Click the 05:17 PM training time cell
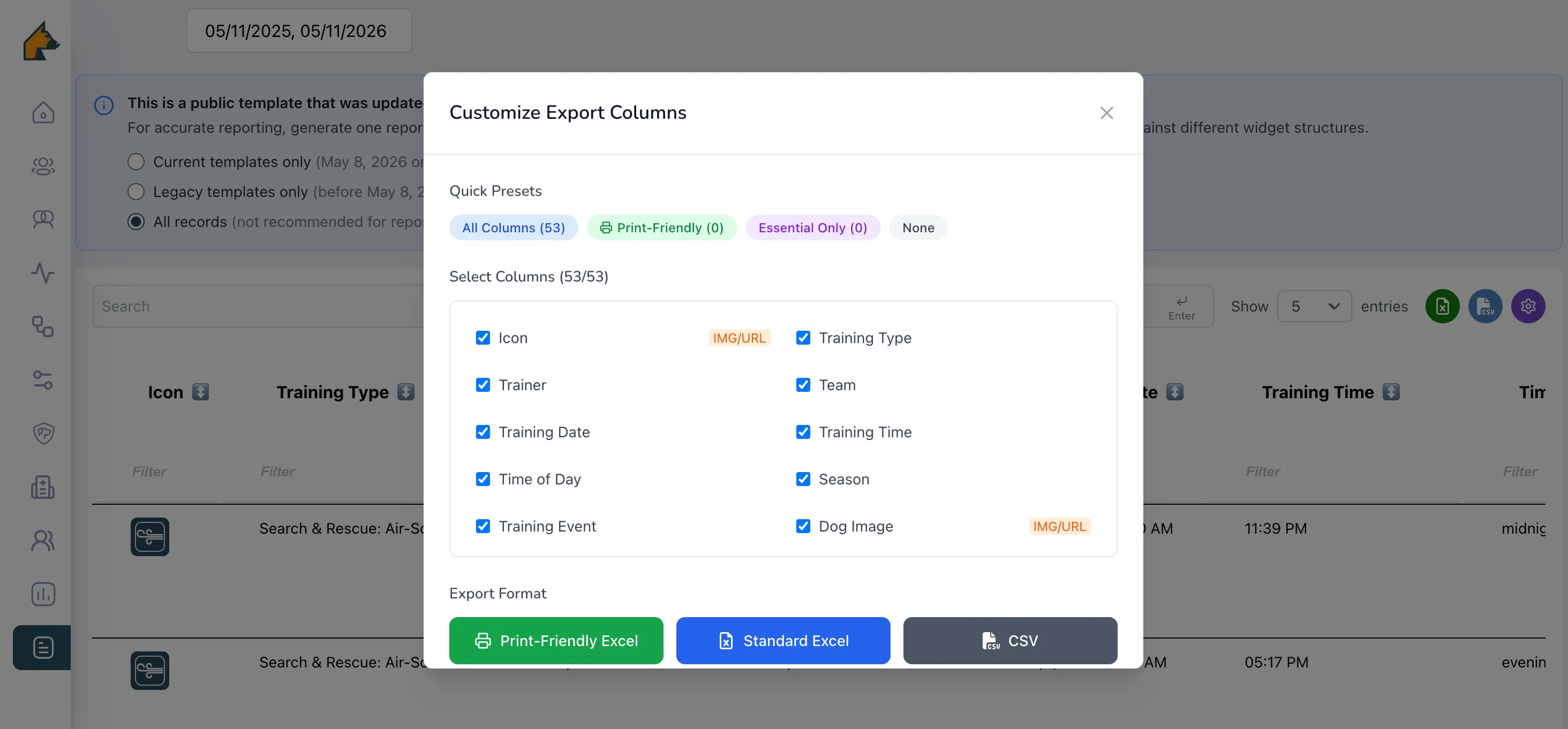The image size is (1568, 729). [x=1276, y=662]
